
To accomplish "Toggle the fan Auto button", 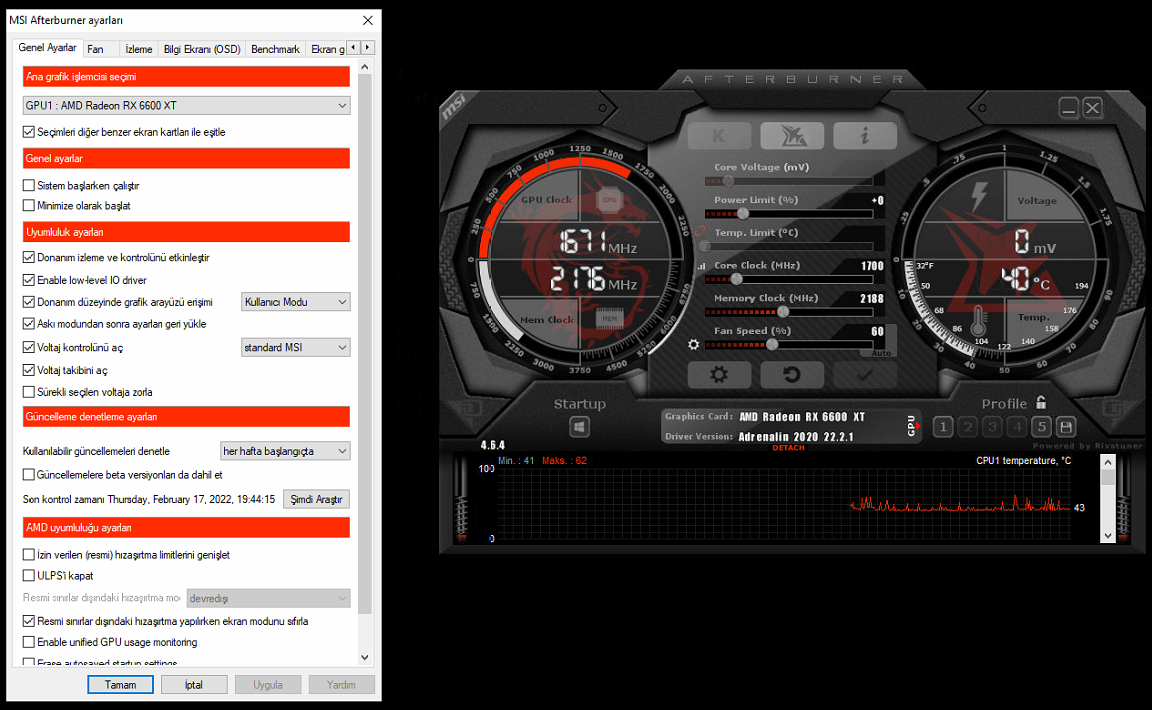I will point(882,353).
